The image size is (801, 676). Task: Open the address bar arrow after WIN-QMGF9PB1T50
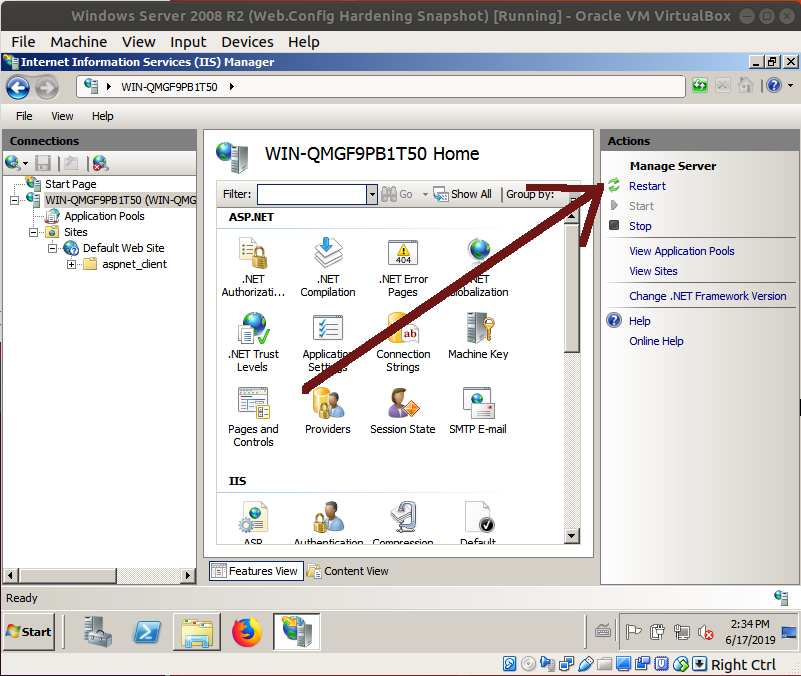click(x=231, y=87)
